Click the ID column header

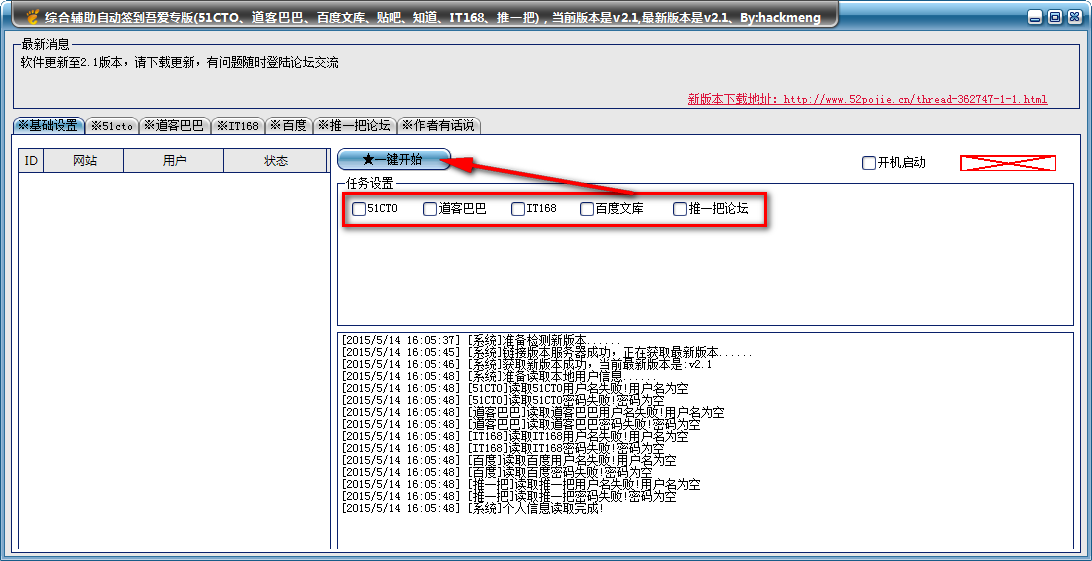tap(31, 161)
